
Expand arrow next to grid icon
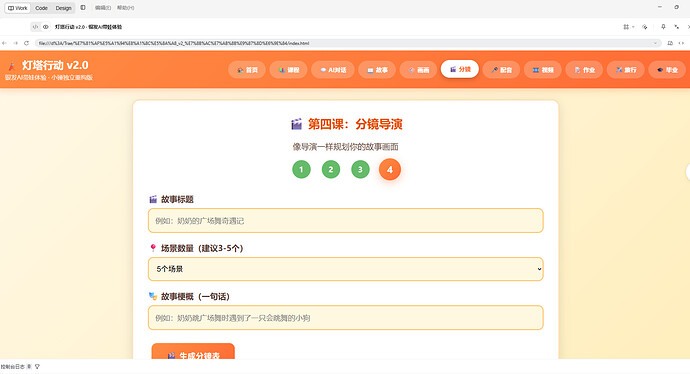pyautogui.click(x=633, y=27)
